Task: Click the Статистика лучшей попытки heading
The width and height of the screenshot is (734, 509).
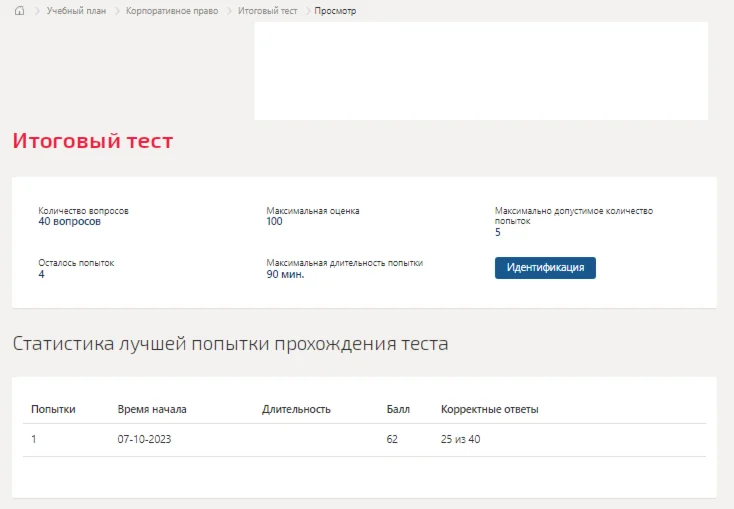Action: (230, 344)
